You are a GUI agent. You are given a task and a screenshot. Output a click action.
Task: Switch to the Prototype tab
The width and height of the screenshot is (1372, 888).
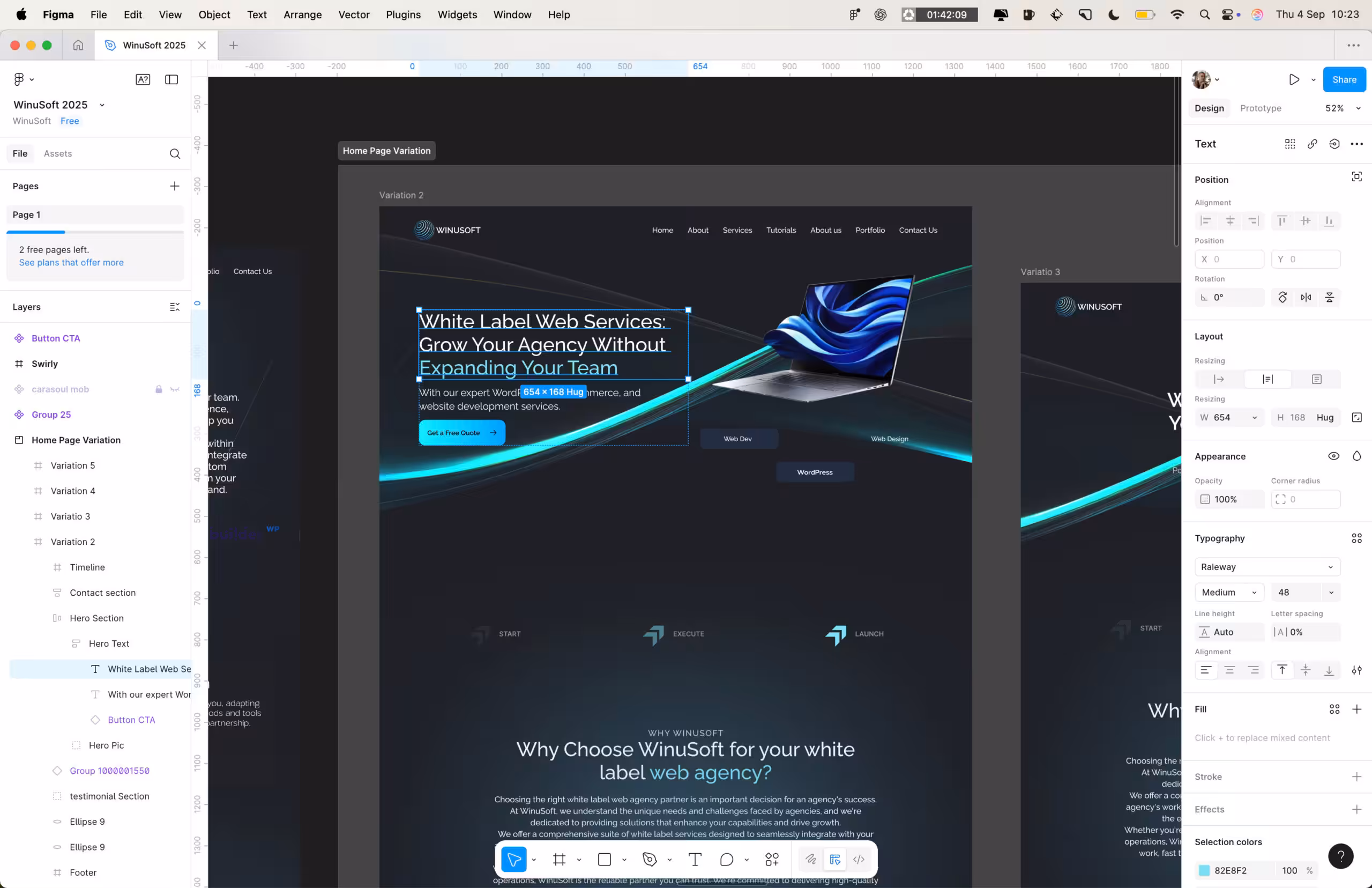[1261, 108]
